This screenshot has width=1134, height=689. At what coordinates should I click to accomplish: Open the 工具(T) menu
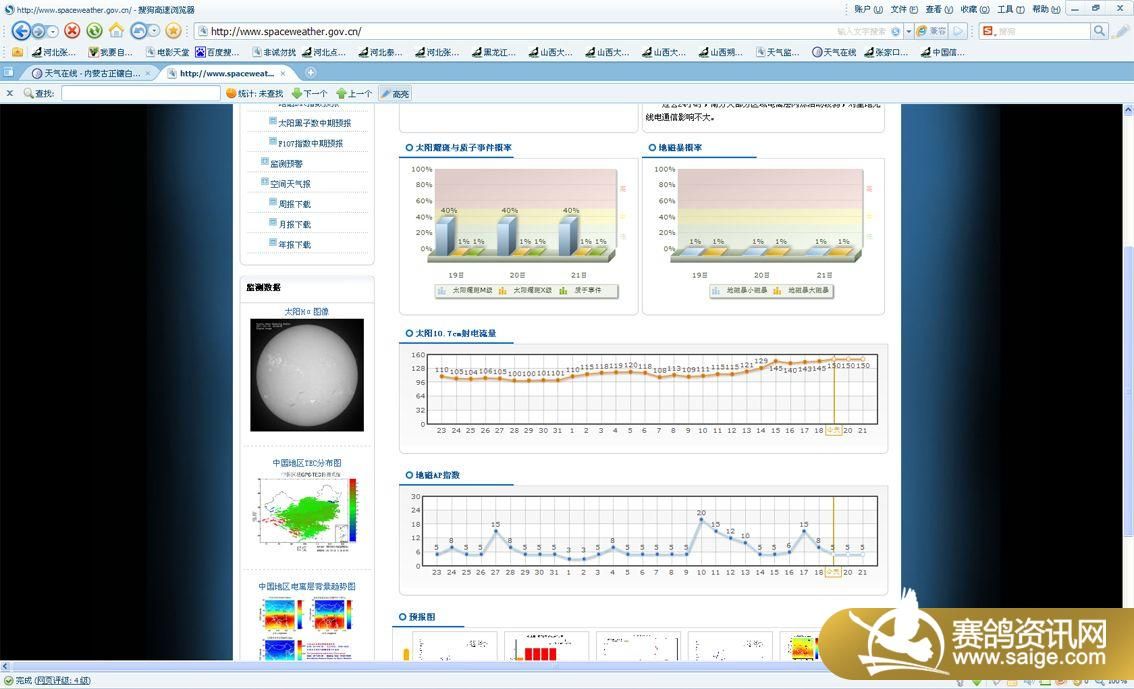tap(1010, 9)
